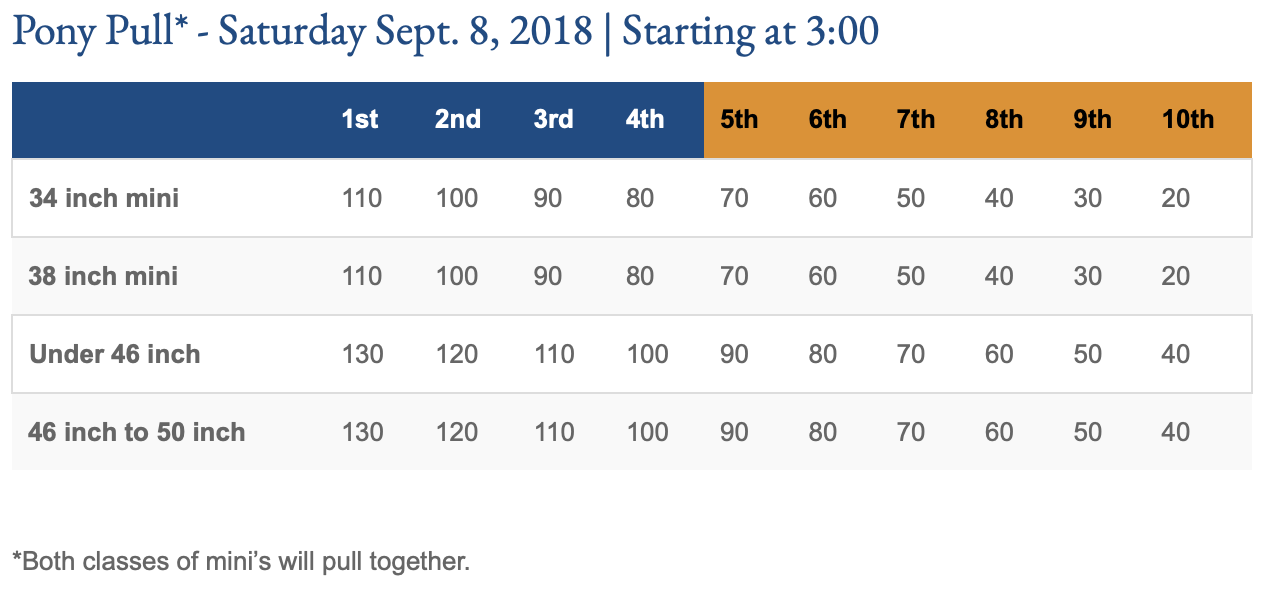The image size is (1264, 598).
Task: Click 46 to 50 inch 2nd prize 120
Action: point(457,432)
